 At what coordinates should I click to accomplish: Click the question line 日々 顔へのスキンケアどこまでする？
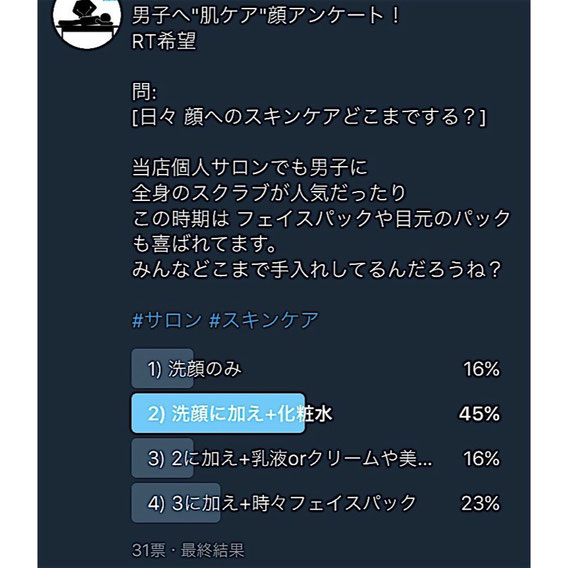tap(309, 117)
